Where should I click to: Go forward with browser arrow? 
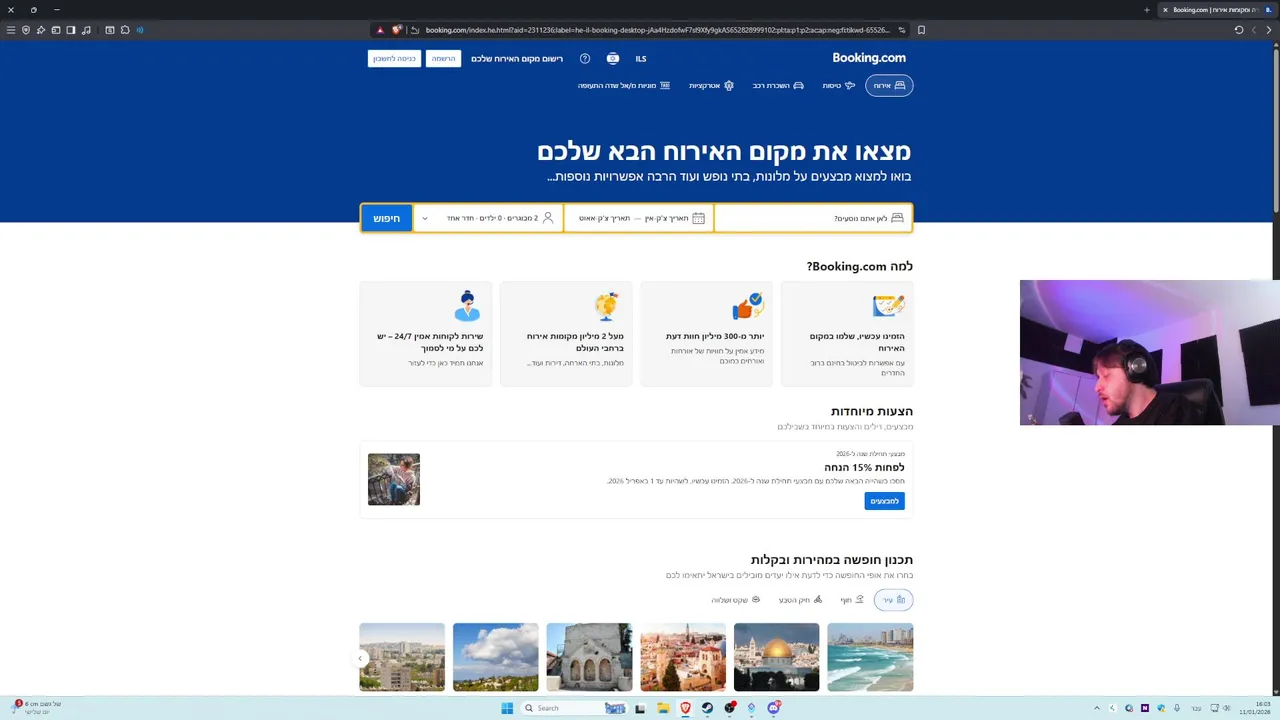pyautogui.click(x=1269, y=30)
